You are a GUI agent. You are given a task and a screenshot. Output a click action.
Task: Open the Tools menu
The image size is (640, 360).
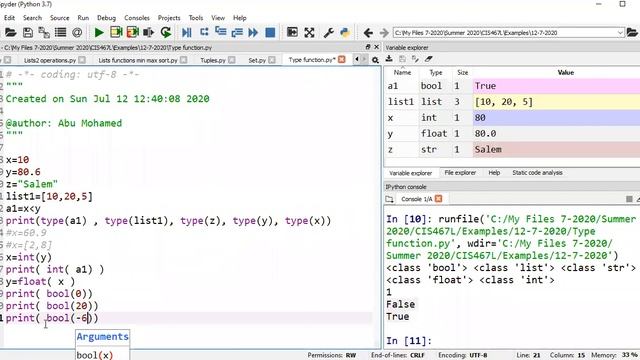[x=196, y=18]
